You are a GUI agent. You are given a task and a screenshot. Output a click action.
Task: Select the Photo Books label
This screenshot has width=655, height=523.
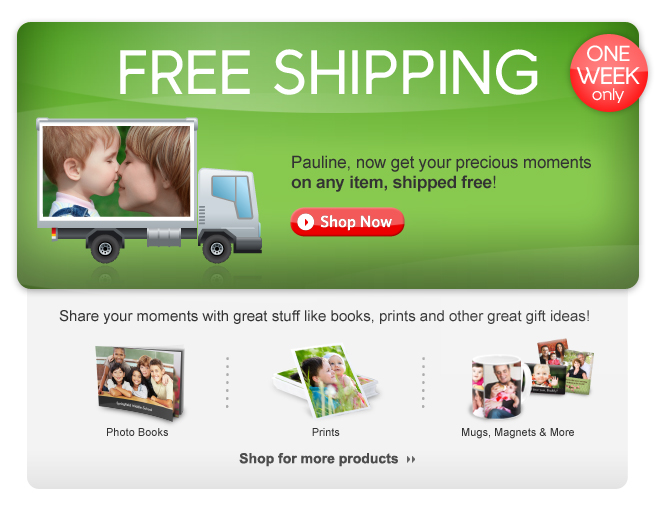coord(137,432)
